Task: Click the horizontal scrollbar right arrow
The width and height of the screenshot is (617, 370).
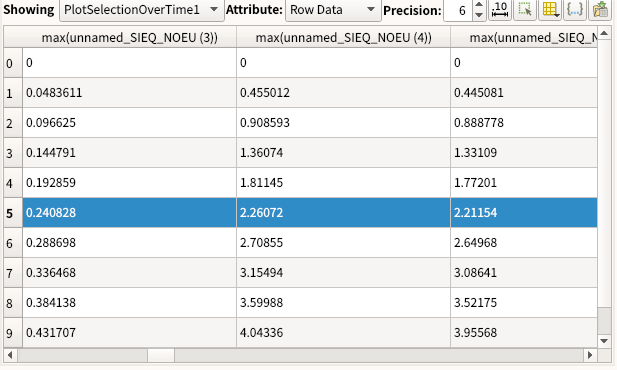Action: [x=590, y=355]
